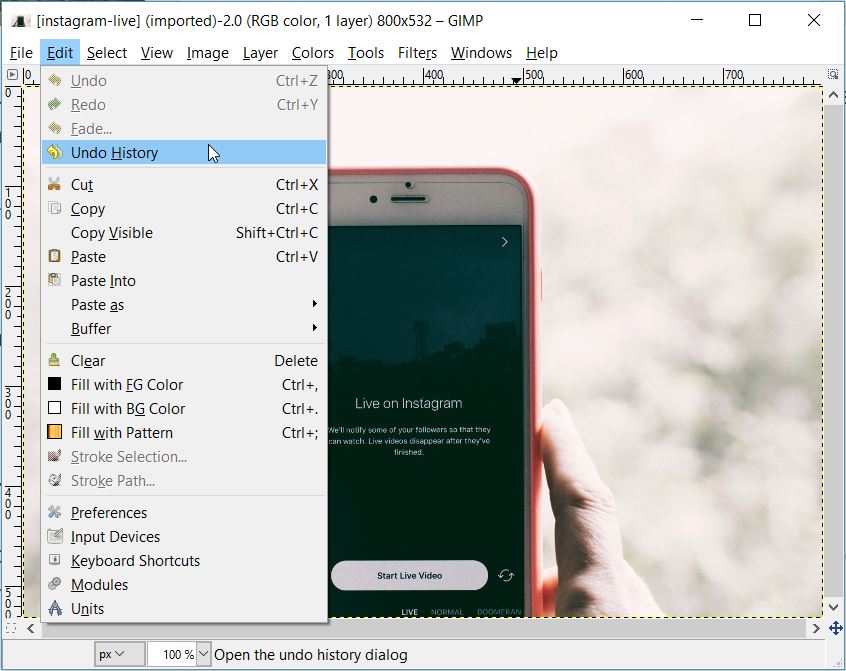Image resolution: width=846 pixels, height=671 pixels.
Task: Click the minimize window button
Action: [697, 20]
